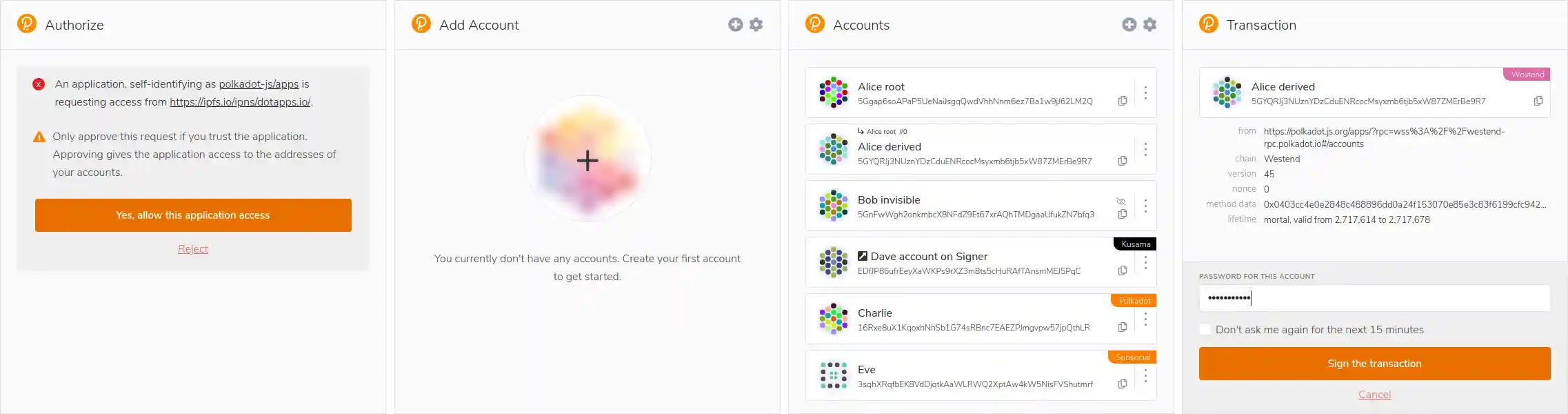The height and width of the screenshot is (414, 1568).
Task: Open the options menu for Eve
Action: pyautogui.click(x=1145, y=375)
